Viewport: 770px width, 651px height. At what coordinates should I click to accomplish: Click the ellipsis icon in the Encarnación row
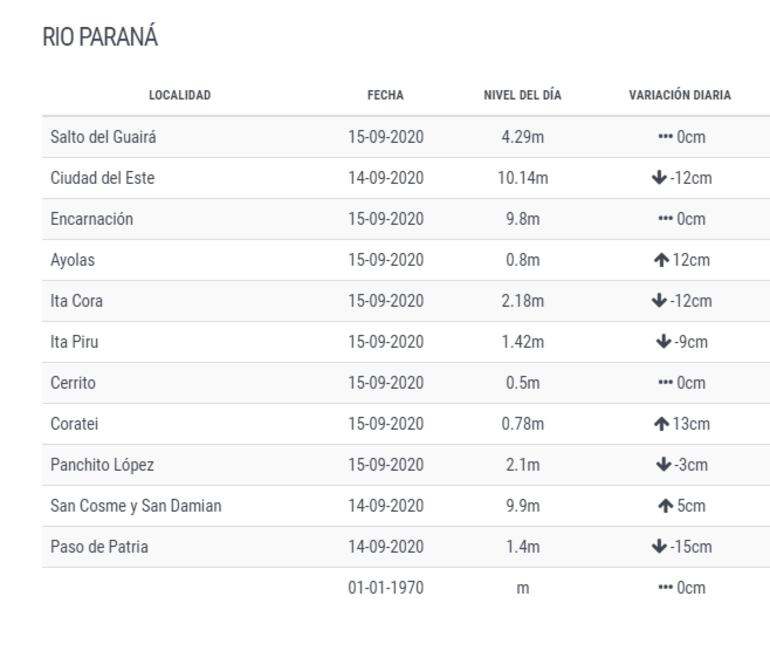664,219
